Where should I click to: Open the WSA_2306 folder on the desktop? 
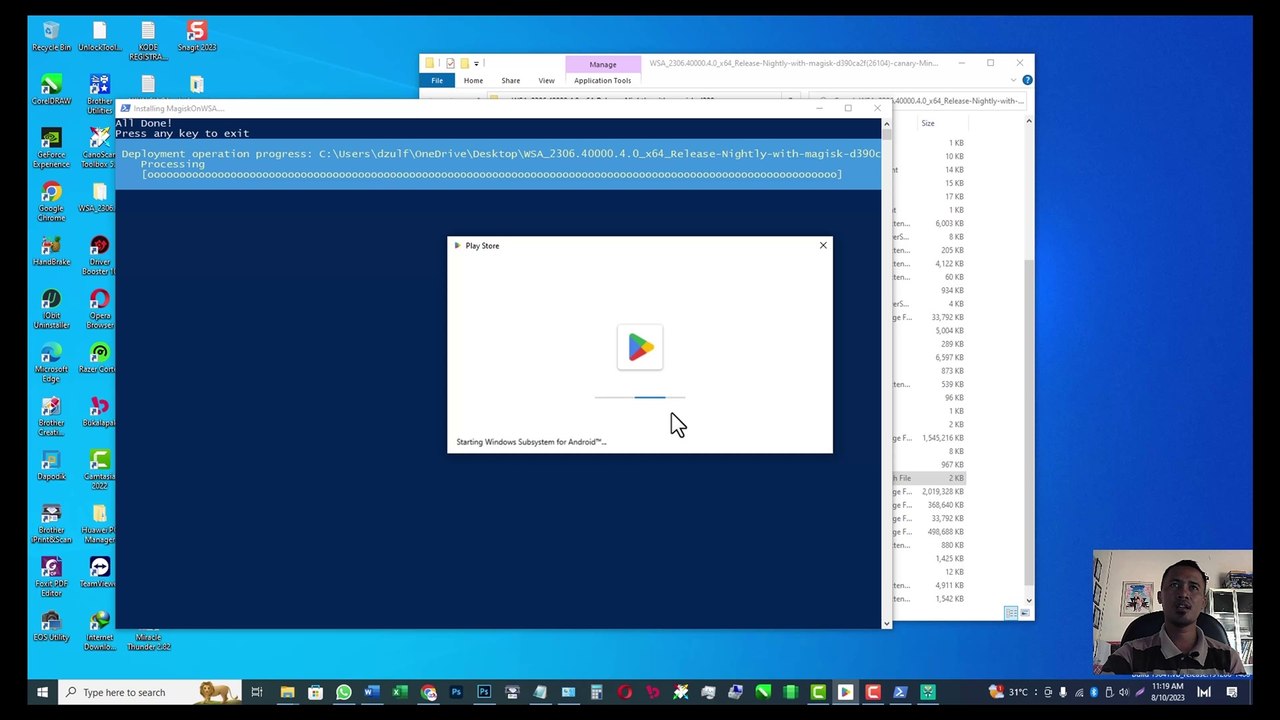[99, 197]
